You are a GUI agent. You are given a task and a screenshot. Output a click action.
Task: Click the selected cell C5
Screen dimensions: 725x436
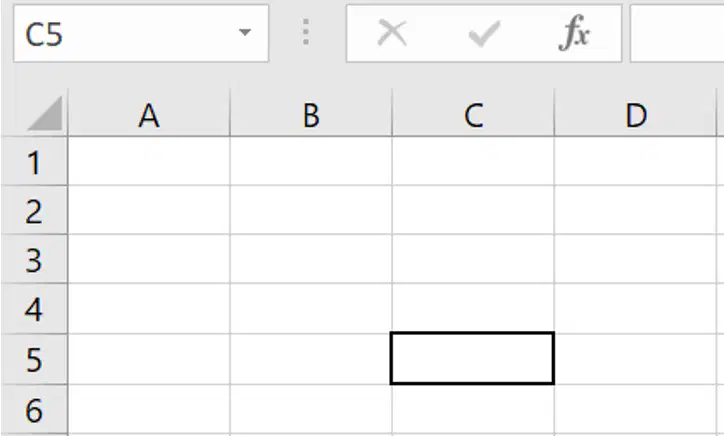coord(473,358)
